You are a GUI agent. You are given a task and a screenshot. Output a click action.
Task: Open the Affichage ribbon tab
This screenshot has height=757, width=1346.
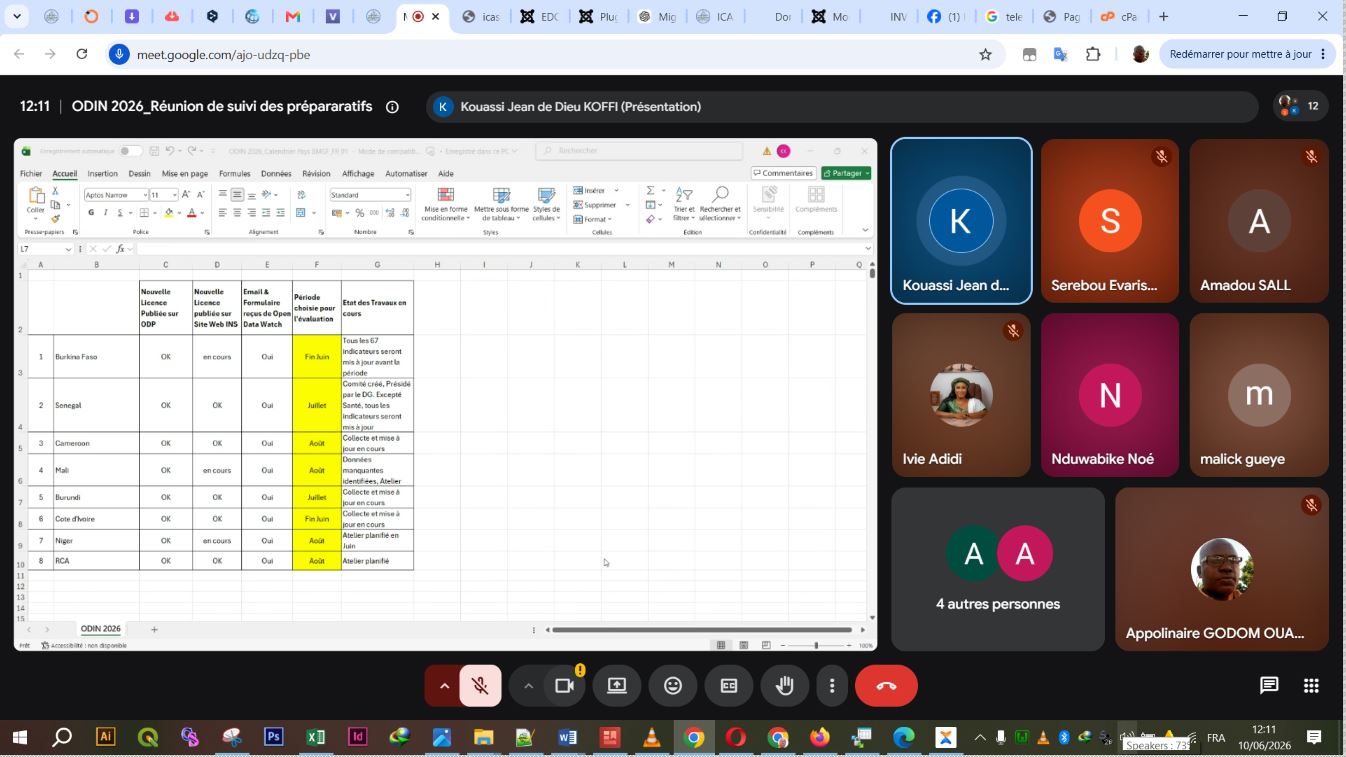358,174
